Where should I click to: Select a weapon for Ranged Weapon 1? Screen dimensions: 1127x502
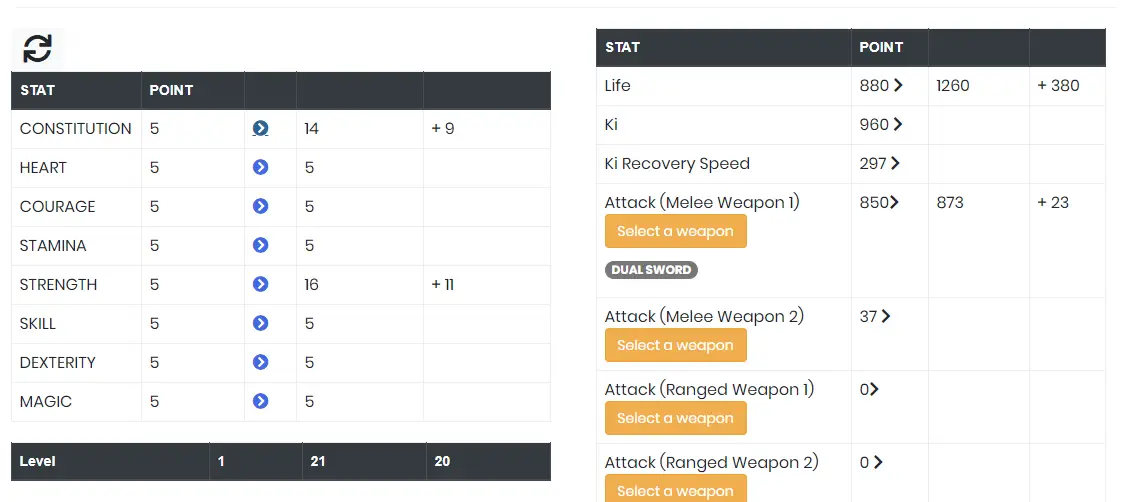pyautogui.click(x=675, y=418)
